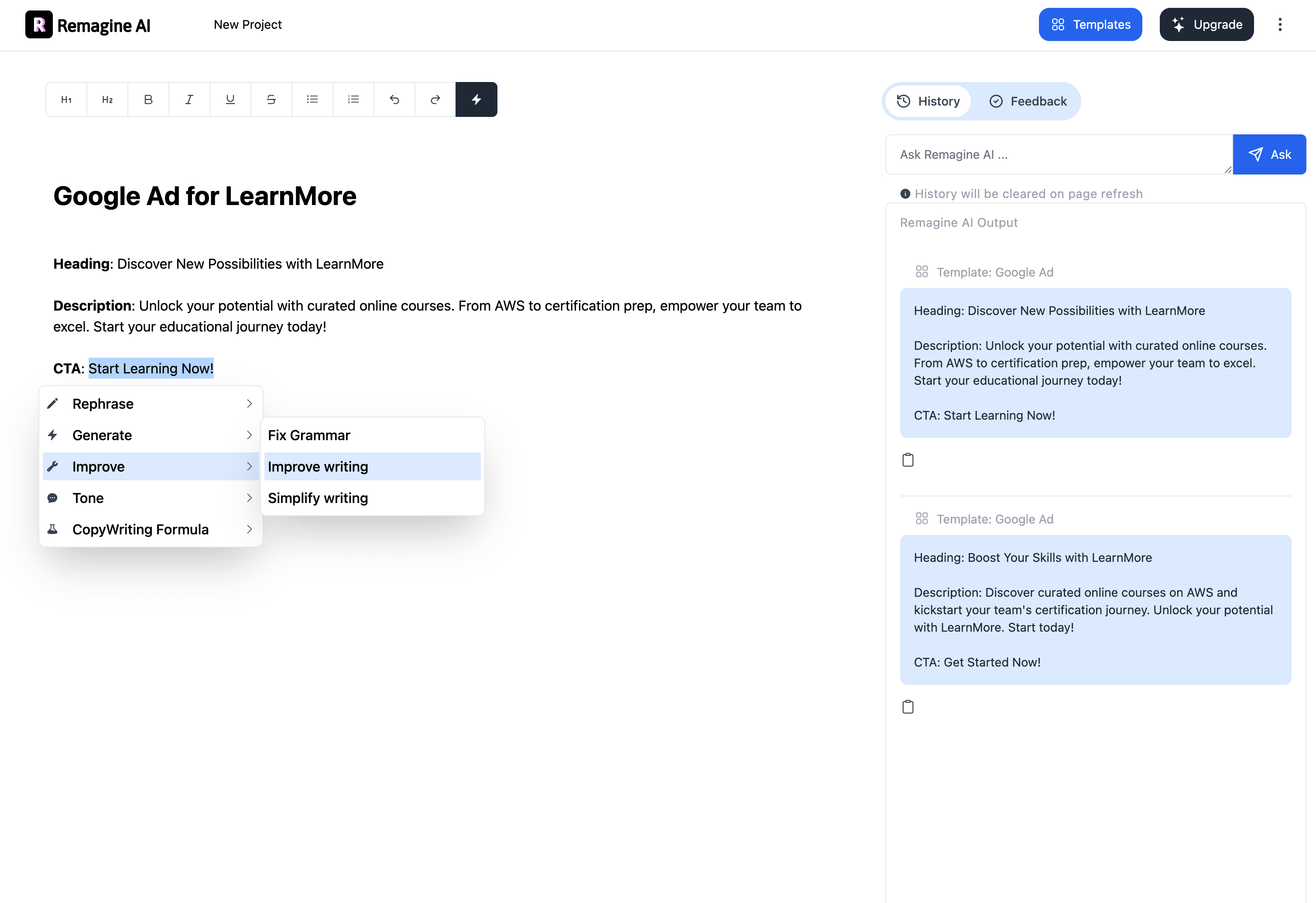Choose Fix Grammar from submenu

pos(372,435)
